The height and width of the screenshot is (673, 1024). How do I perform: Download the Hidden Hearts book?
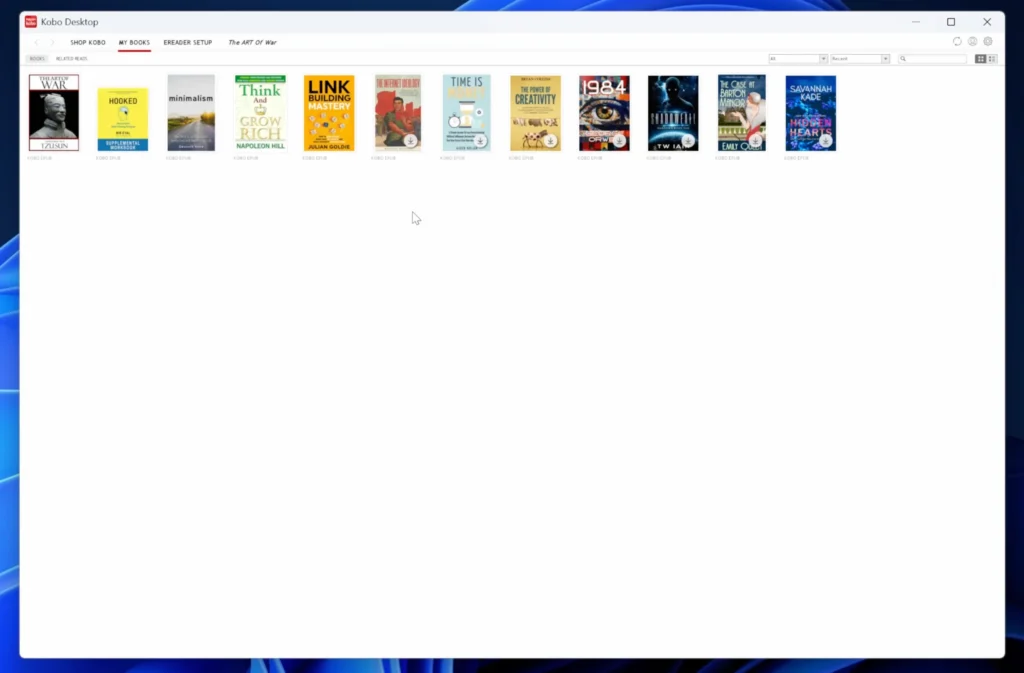[825, 140]
